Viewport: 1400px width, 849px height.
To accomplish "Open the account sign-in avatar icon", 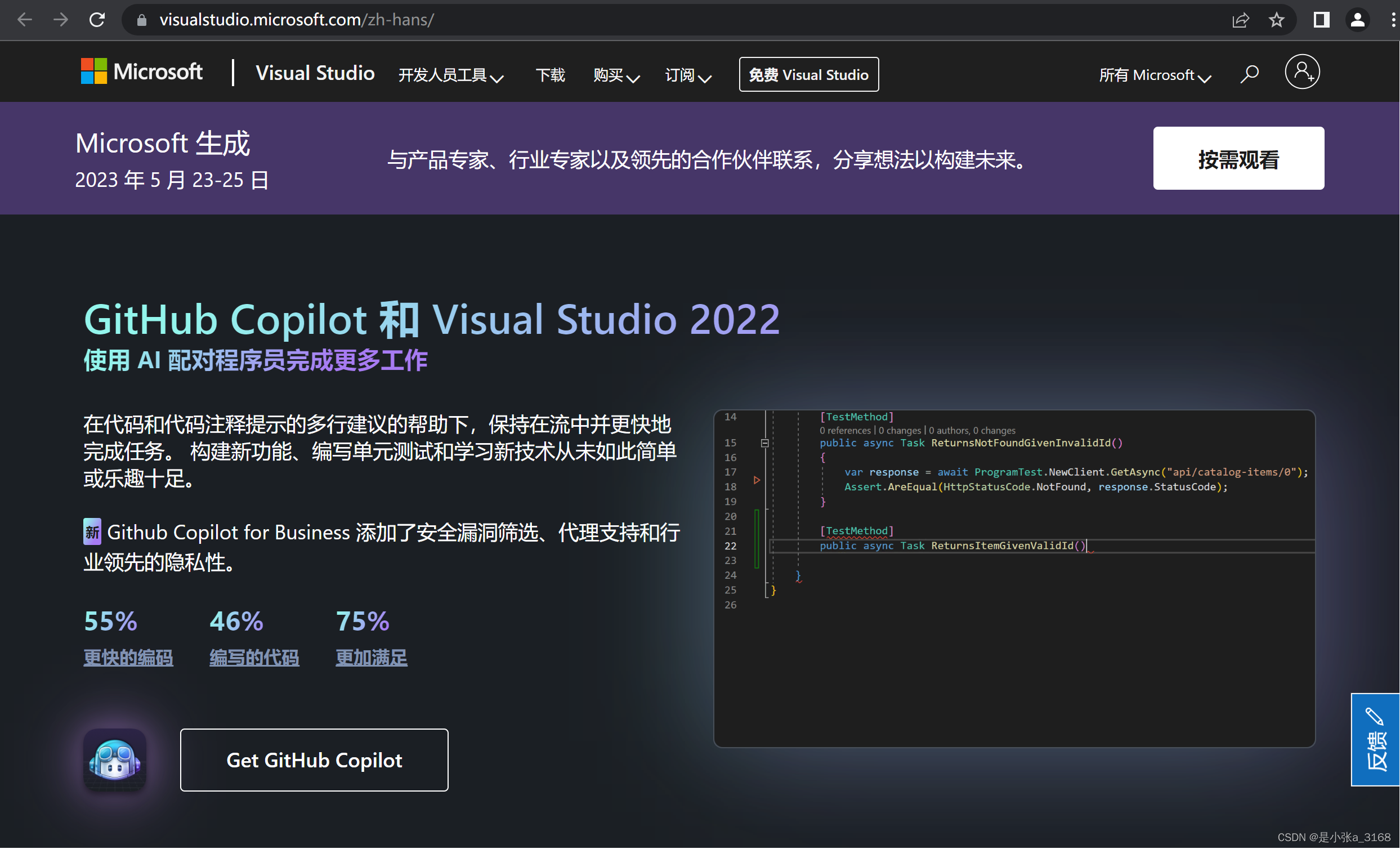I will pos(1301,72).
